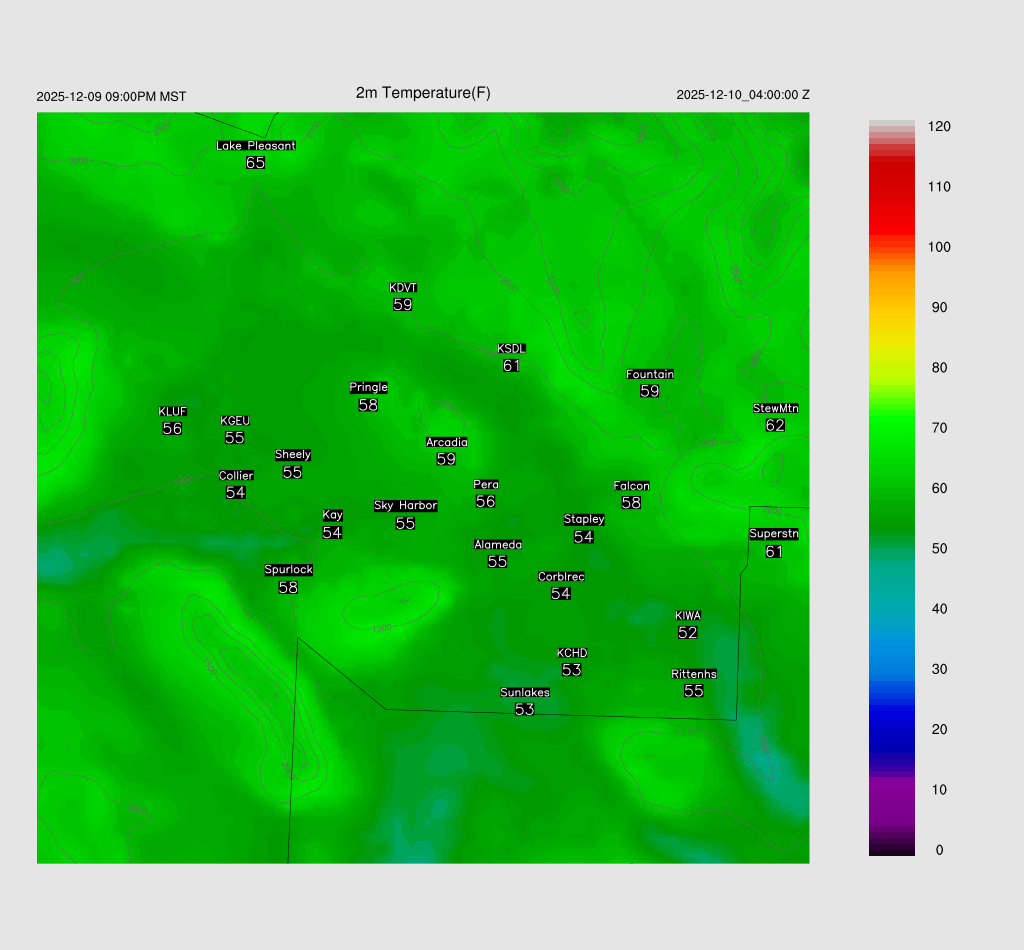Click the temperature value under Pringle

368,405
